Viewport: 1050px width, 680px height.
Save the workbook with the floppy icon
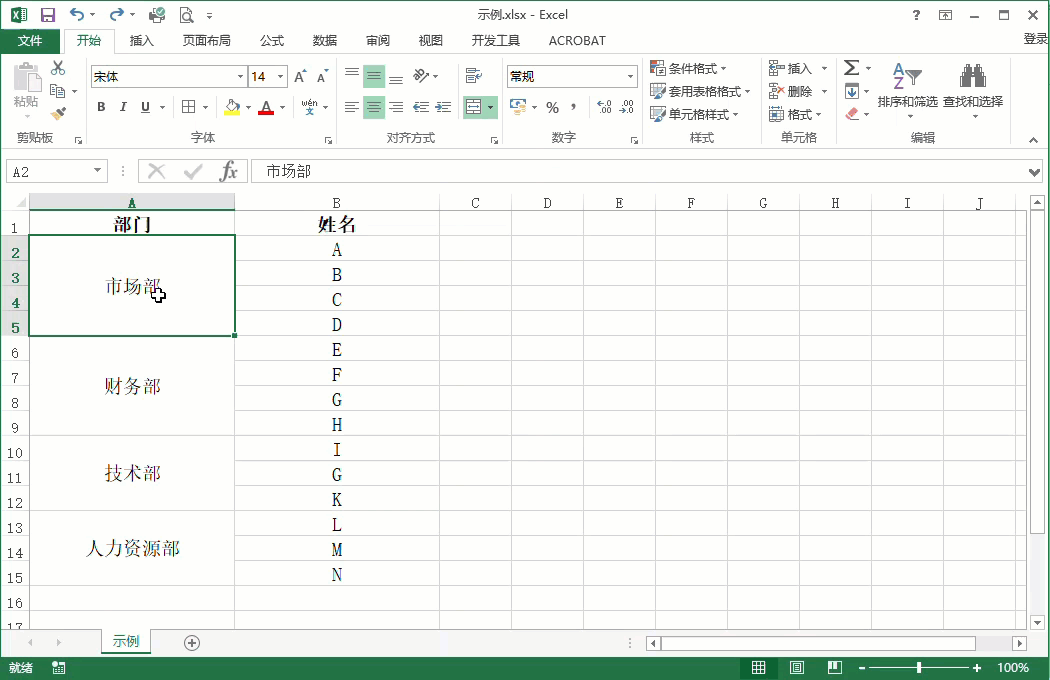[48, 15]
